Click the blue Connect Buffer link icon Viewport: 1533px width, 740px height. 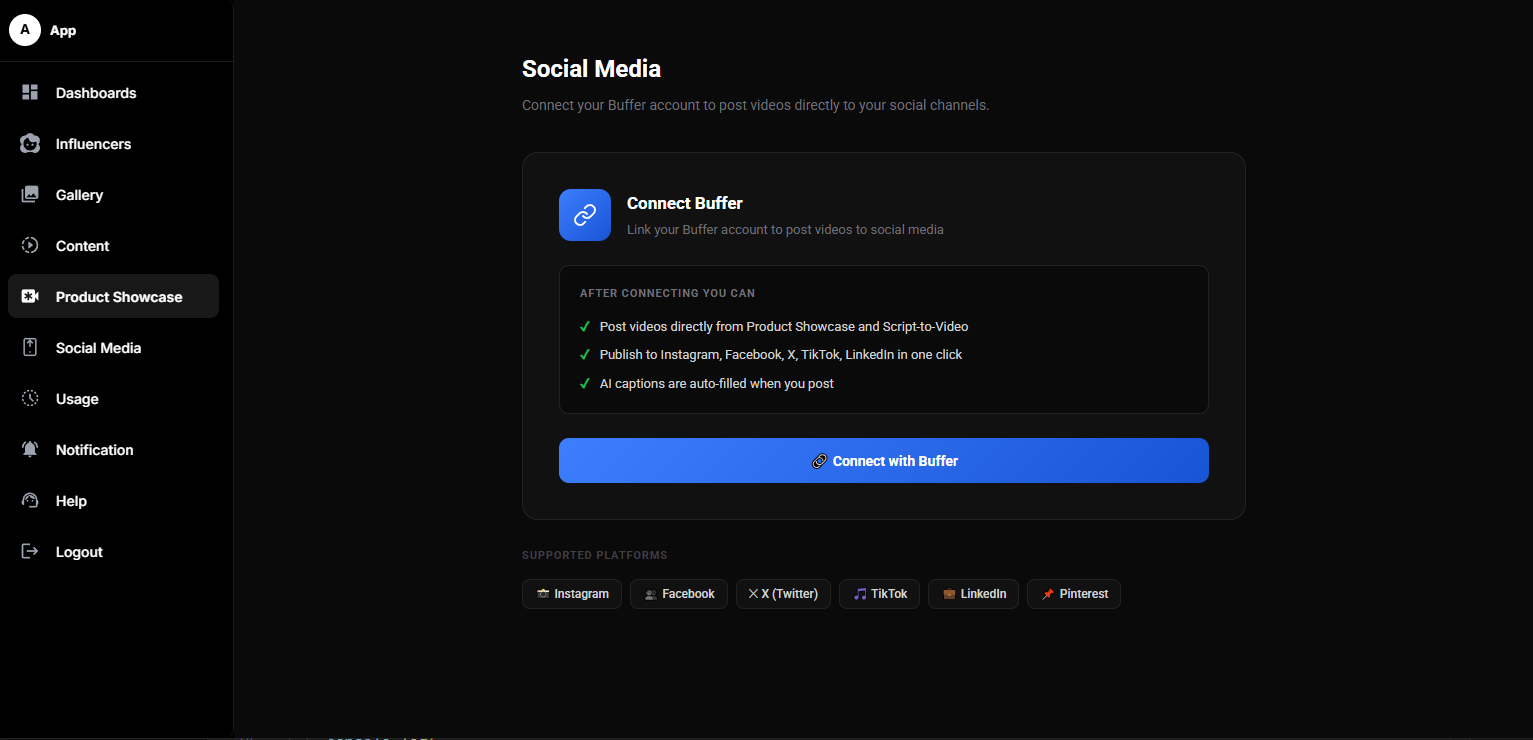coord(585,215)
